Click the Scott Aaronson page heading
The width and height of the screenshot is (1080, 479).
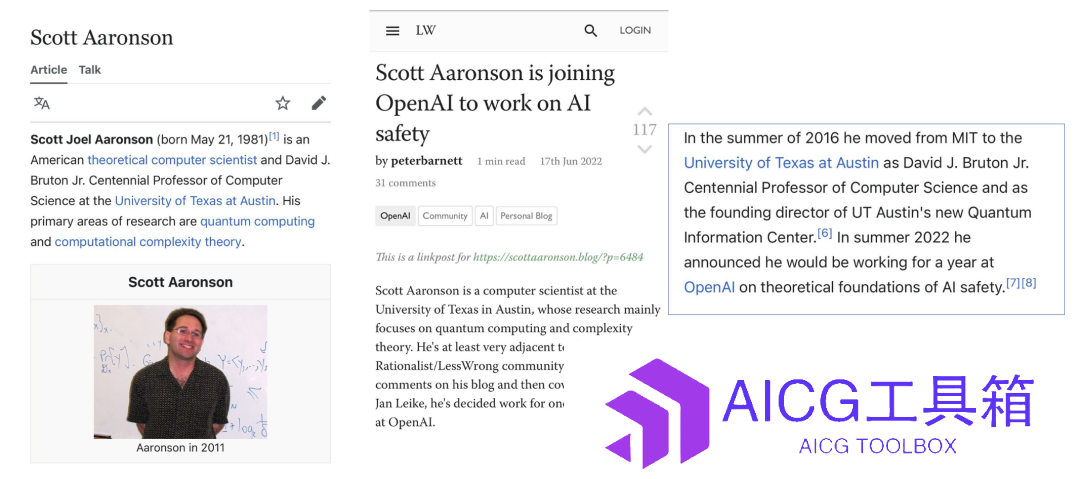coord(101,37)
